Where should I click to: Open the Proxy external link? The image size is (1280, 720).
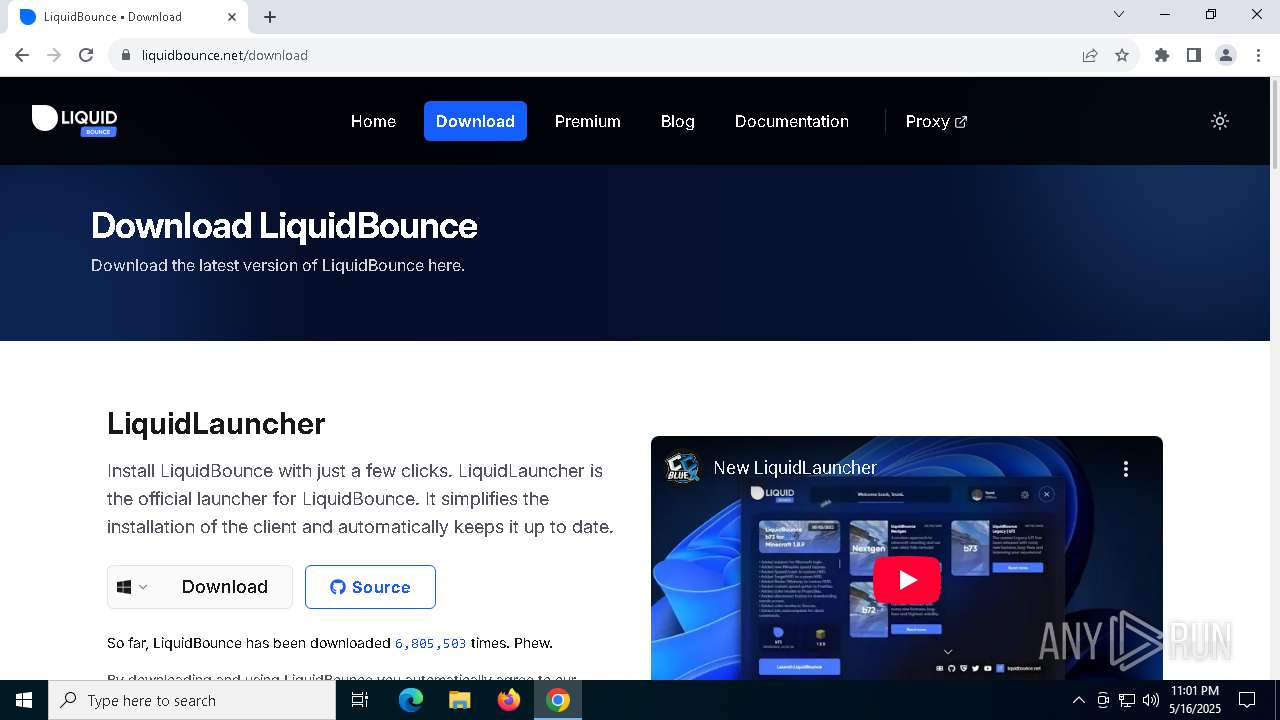(x=936, y=121)
